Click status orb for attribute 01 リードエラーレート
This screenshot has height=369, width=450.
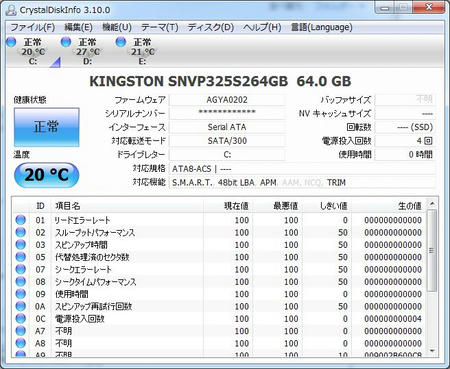tap(21, 220)
